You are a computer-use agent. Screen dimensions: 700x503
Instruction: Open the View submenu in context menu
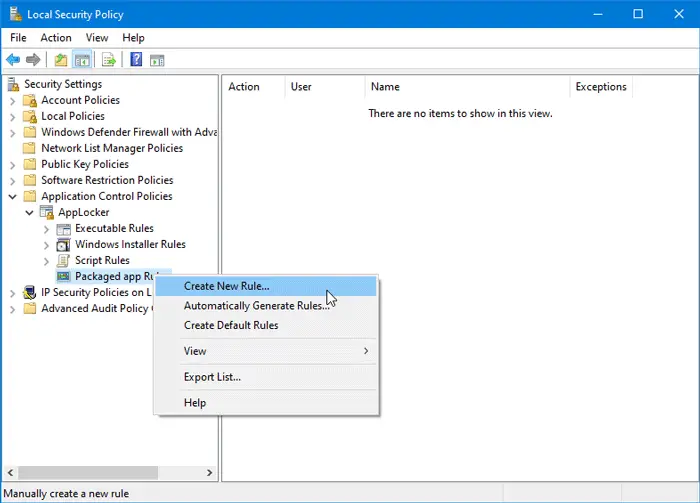195,351
